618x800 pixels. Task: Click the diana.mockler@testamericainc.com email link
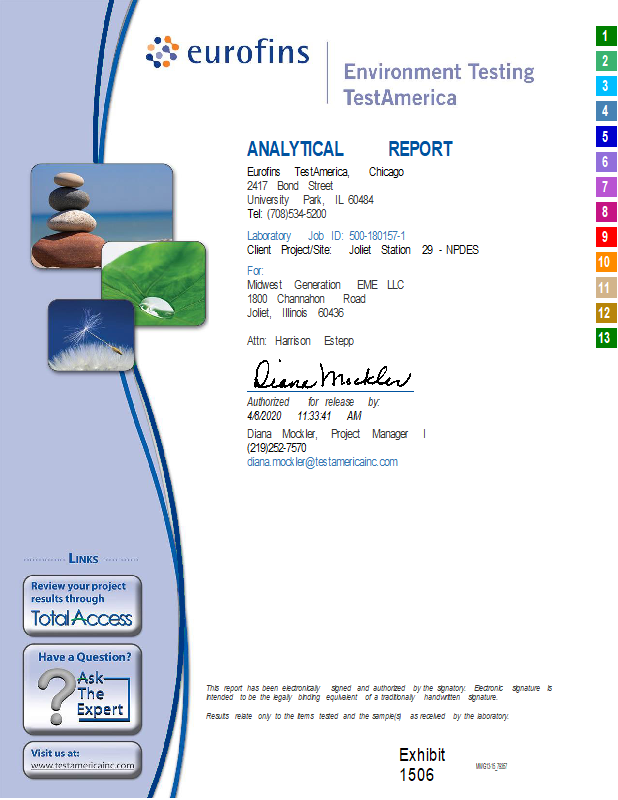pyautogui.click(x=322, y=462)
